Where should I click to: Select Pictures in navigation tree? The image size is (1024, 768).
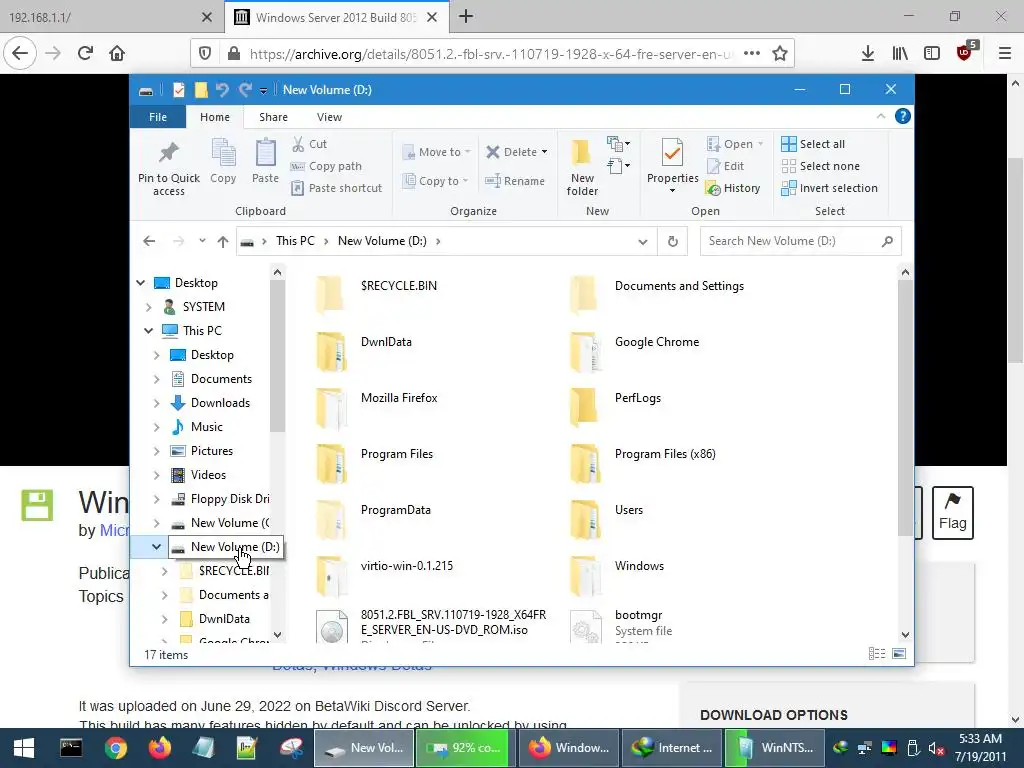pyautogui.click(x=212, y=451)
